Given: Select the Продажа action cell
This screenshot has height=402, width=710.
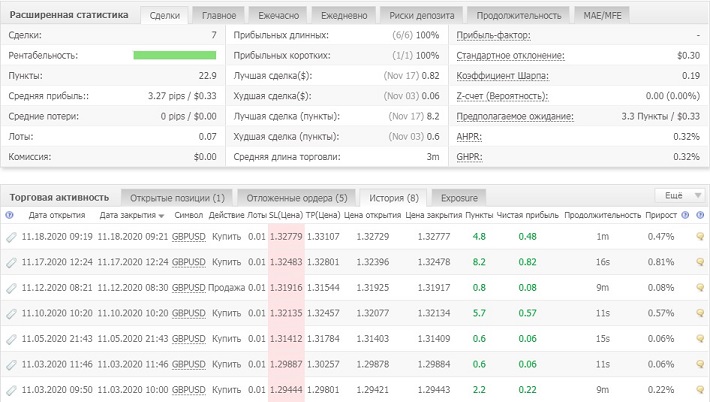Looking at the screenshot, I should [226, 287].
